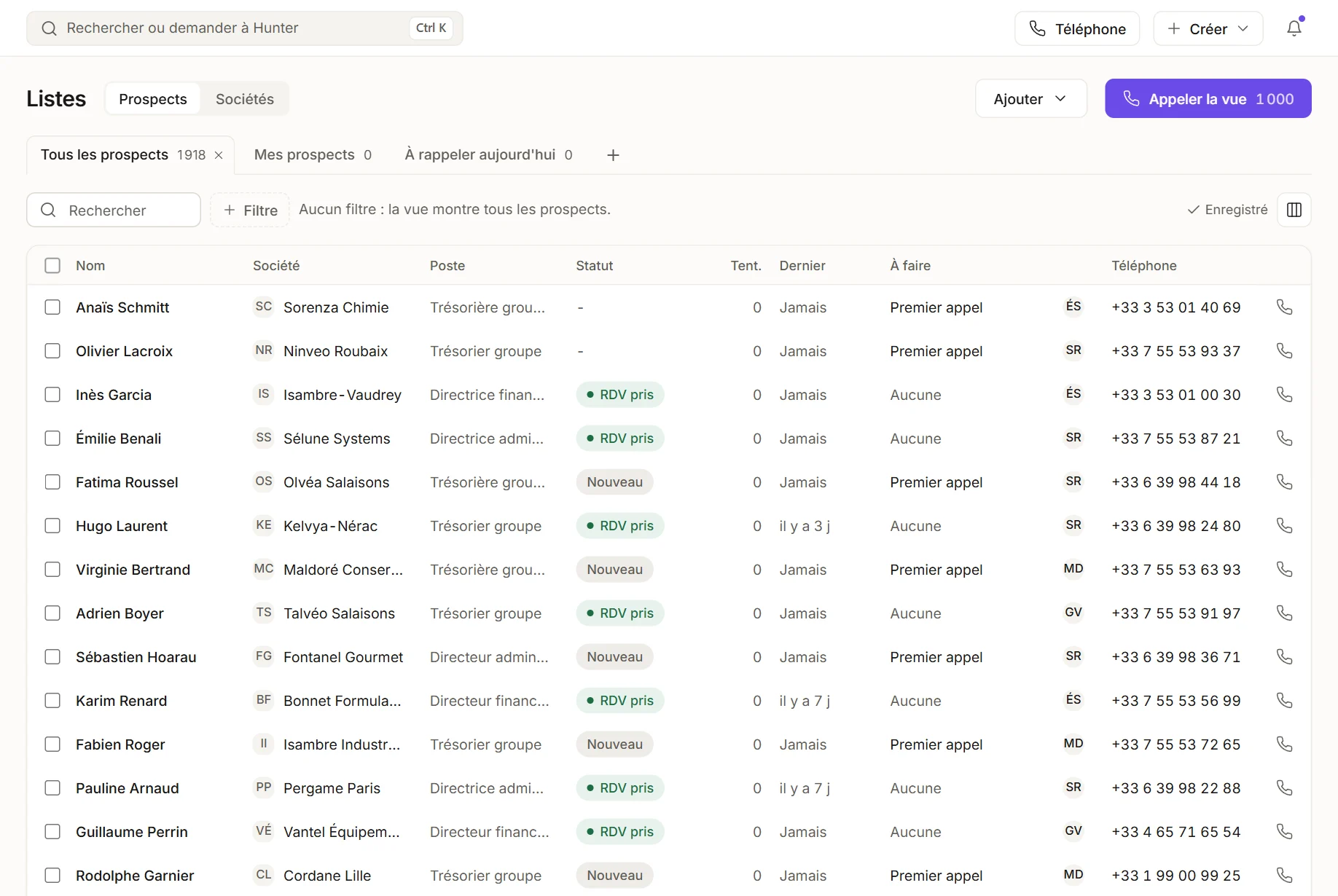
Task: Call Pauline Arnaud via phone icon
Action: point(1285,788)
